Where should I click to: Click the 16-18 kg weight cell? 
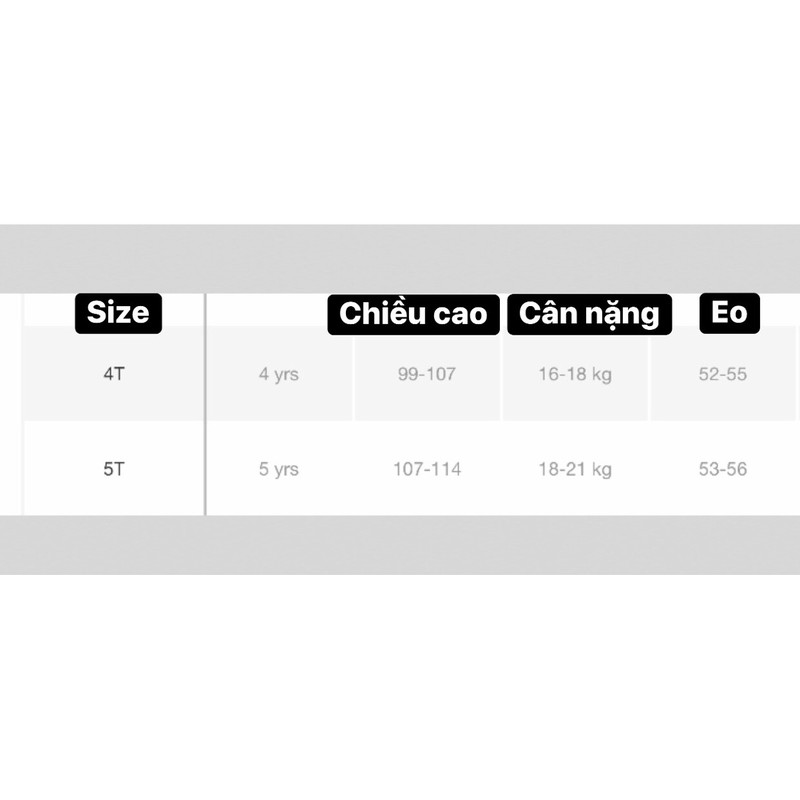tap(575, 375)
